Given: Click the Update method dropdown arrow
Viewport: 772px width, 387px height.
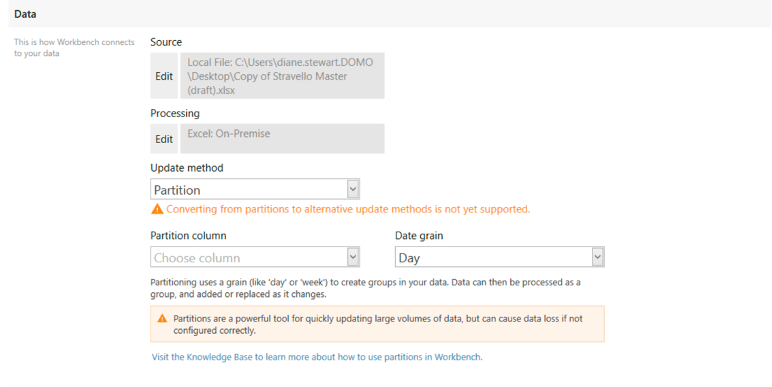Looking at the screenshot, I should pos(353,190).
